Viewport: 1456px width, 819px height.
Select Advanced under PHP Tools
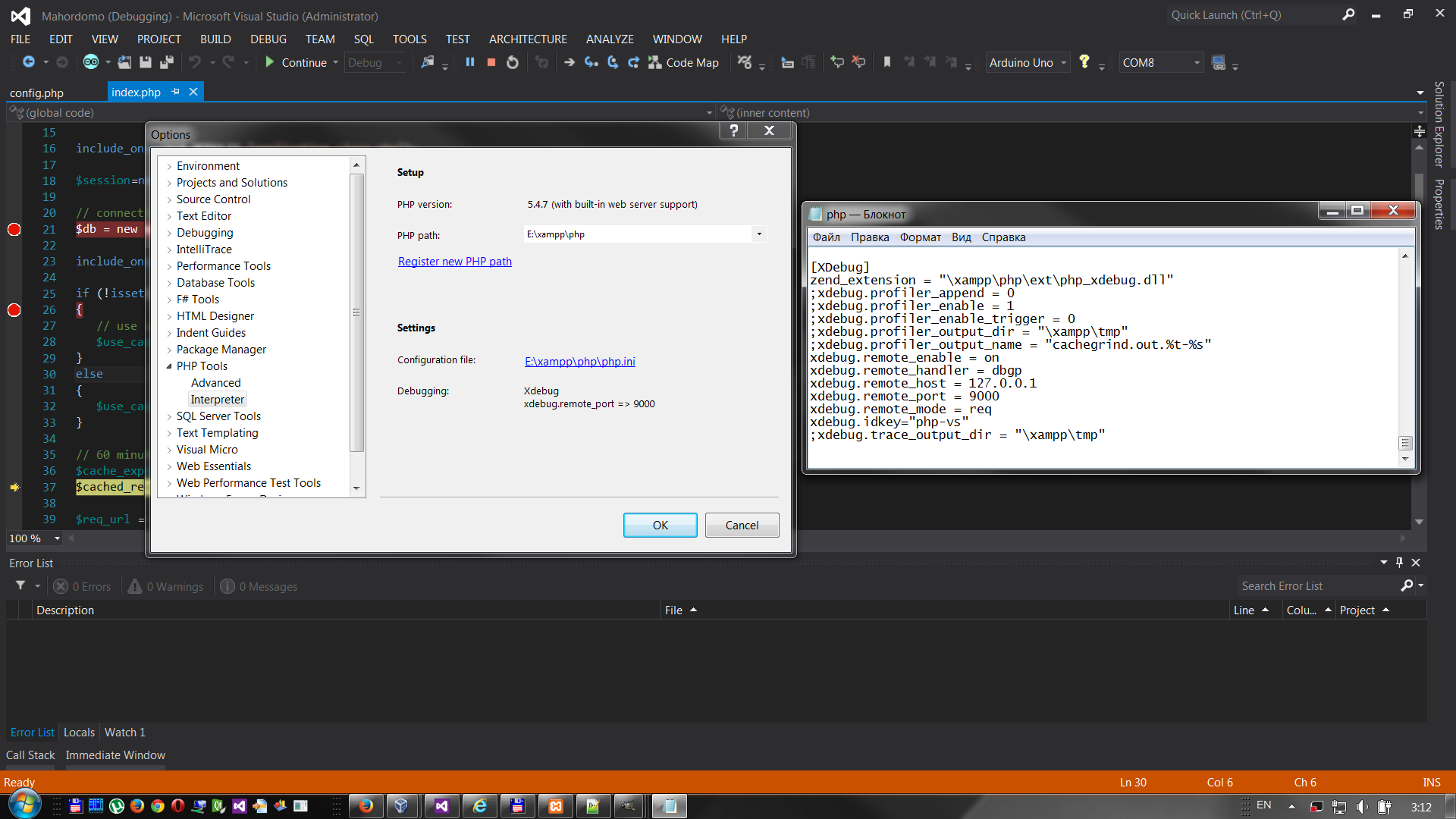(216, 383)
